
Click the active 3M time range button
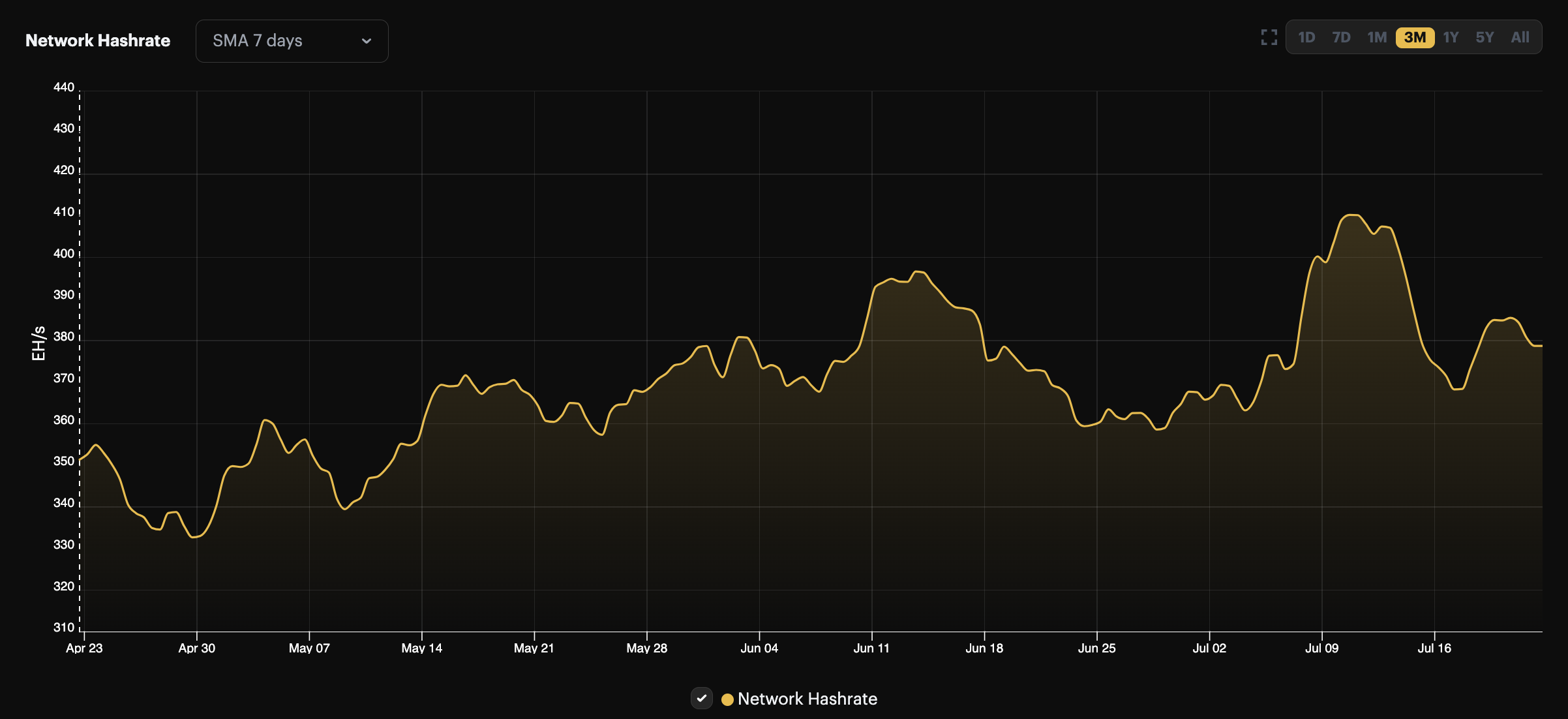[1414, 37]
